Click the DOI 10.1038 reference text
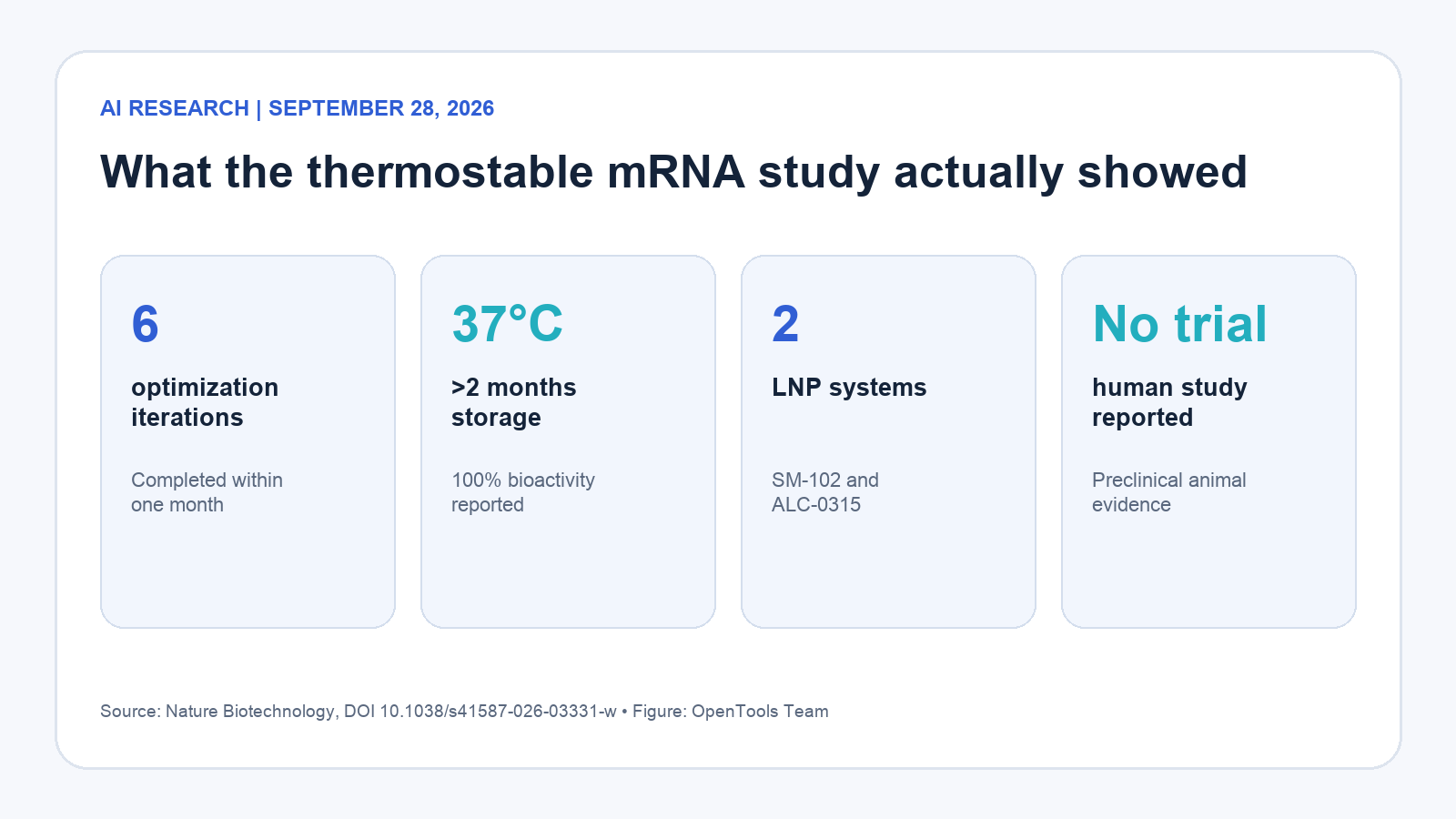 pos(480,712)
